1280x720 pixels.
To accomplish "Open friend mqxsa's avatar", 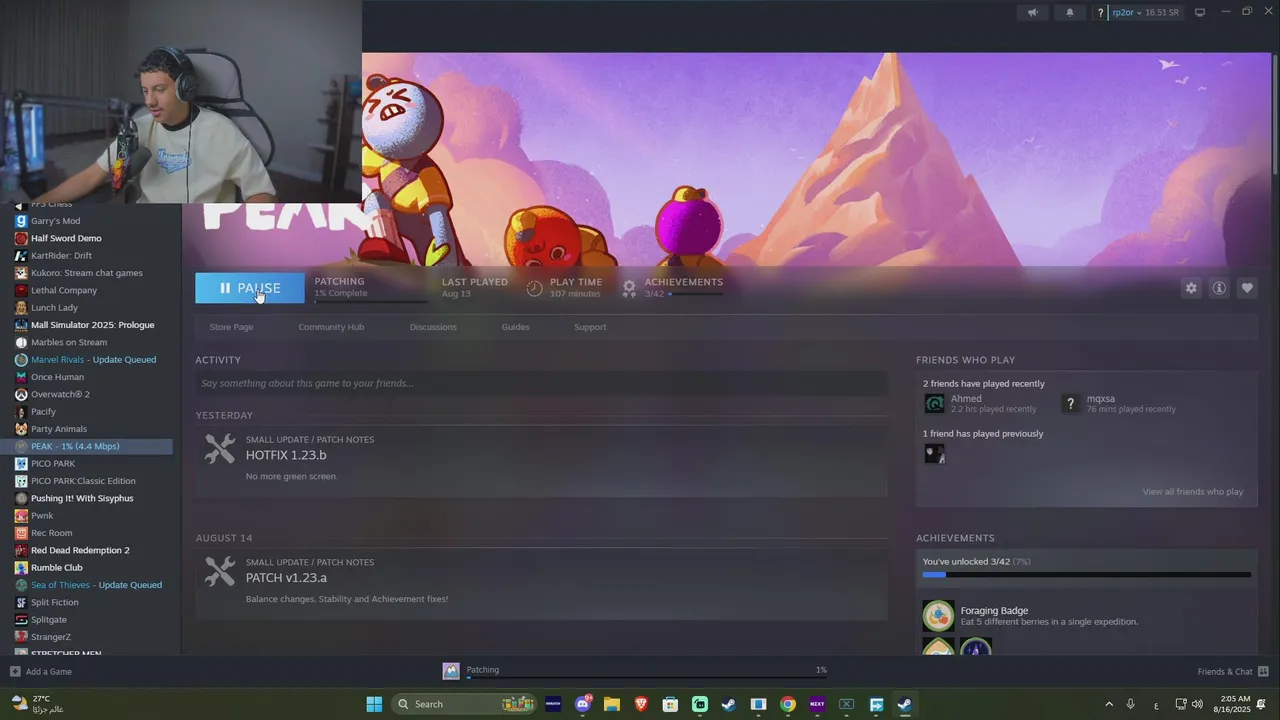I will click(x=1070, y=403).
